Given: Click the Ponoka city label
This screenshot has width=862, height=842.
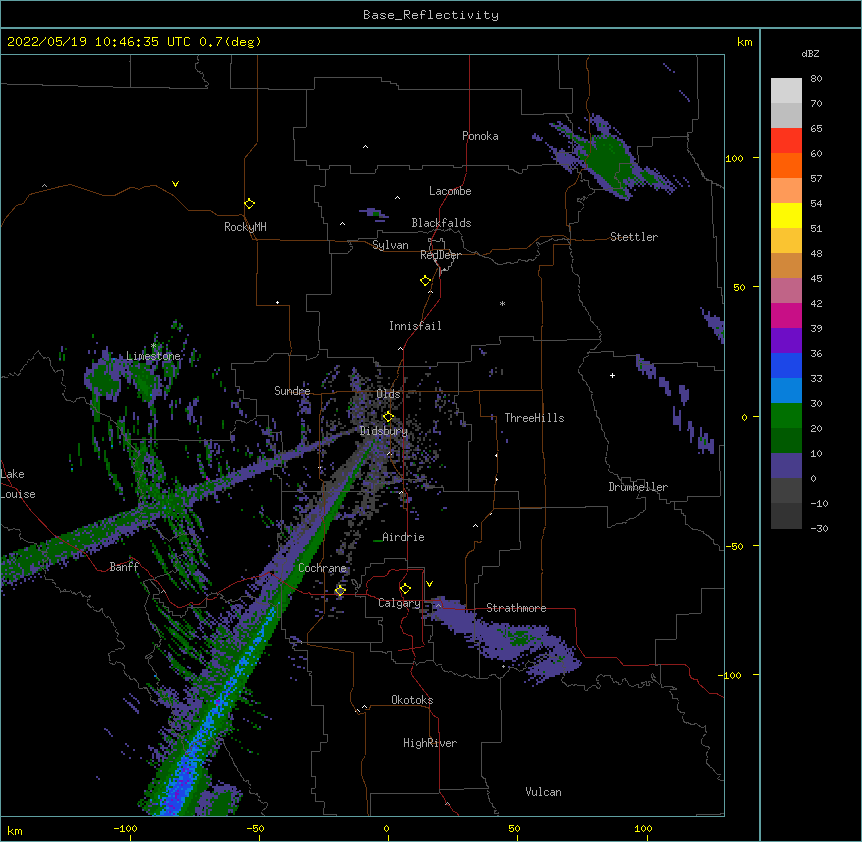Looking at the screenshot, I should 480,136.
